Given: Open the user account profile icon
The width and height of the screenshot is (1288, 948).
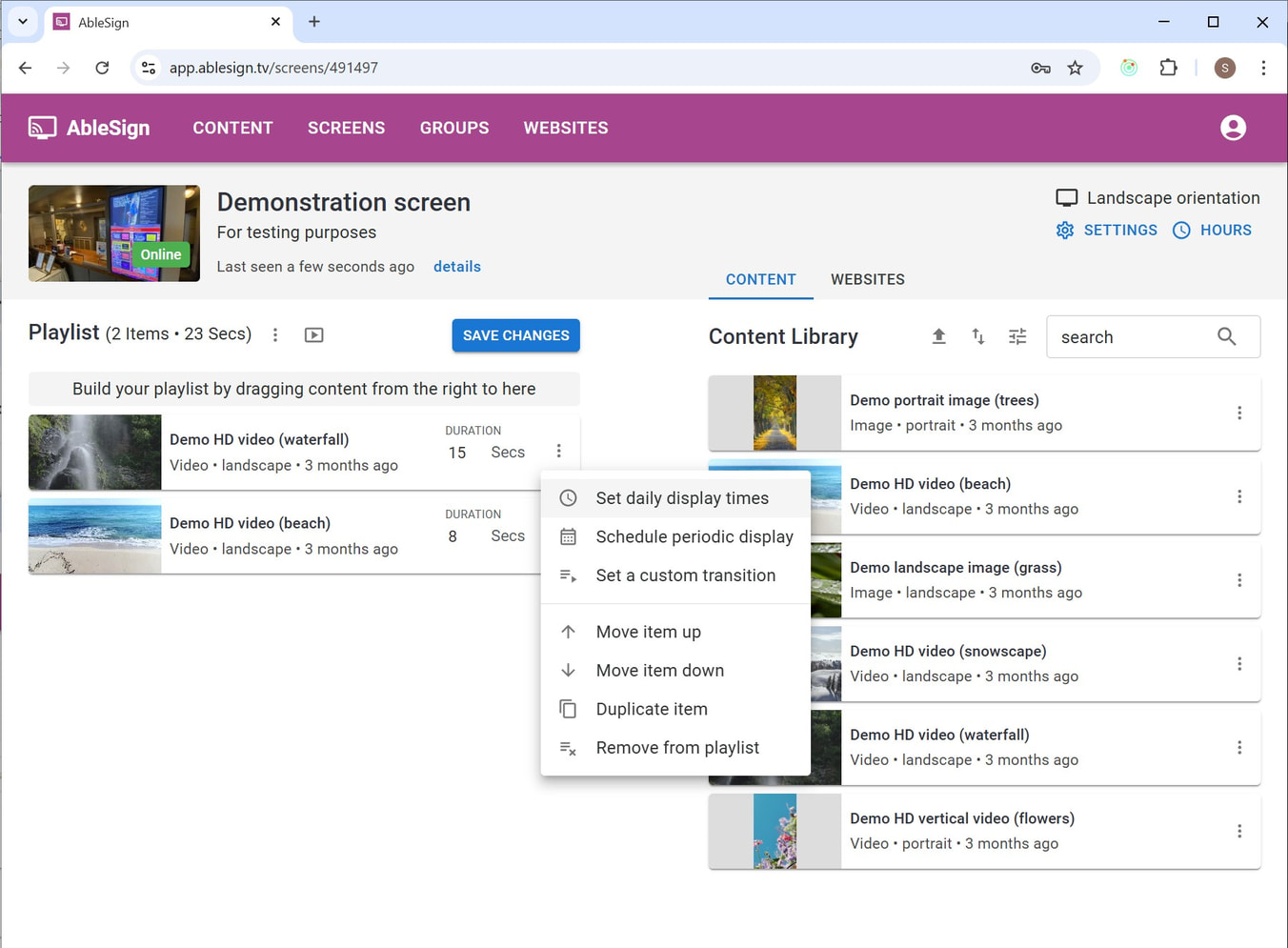Looking at the screenshot, I should coord(1233,128).
